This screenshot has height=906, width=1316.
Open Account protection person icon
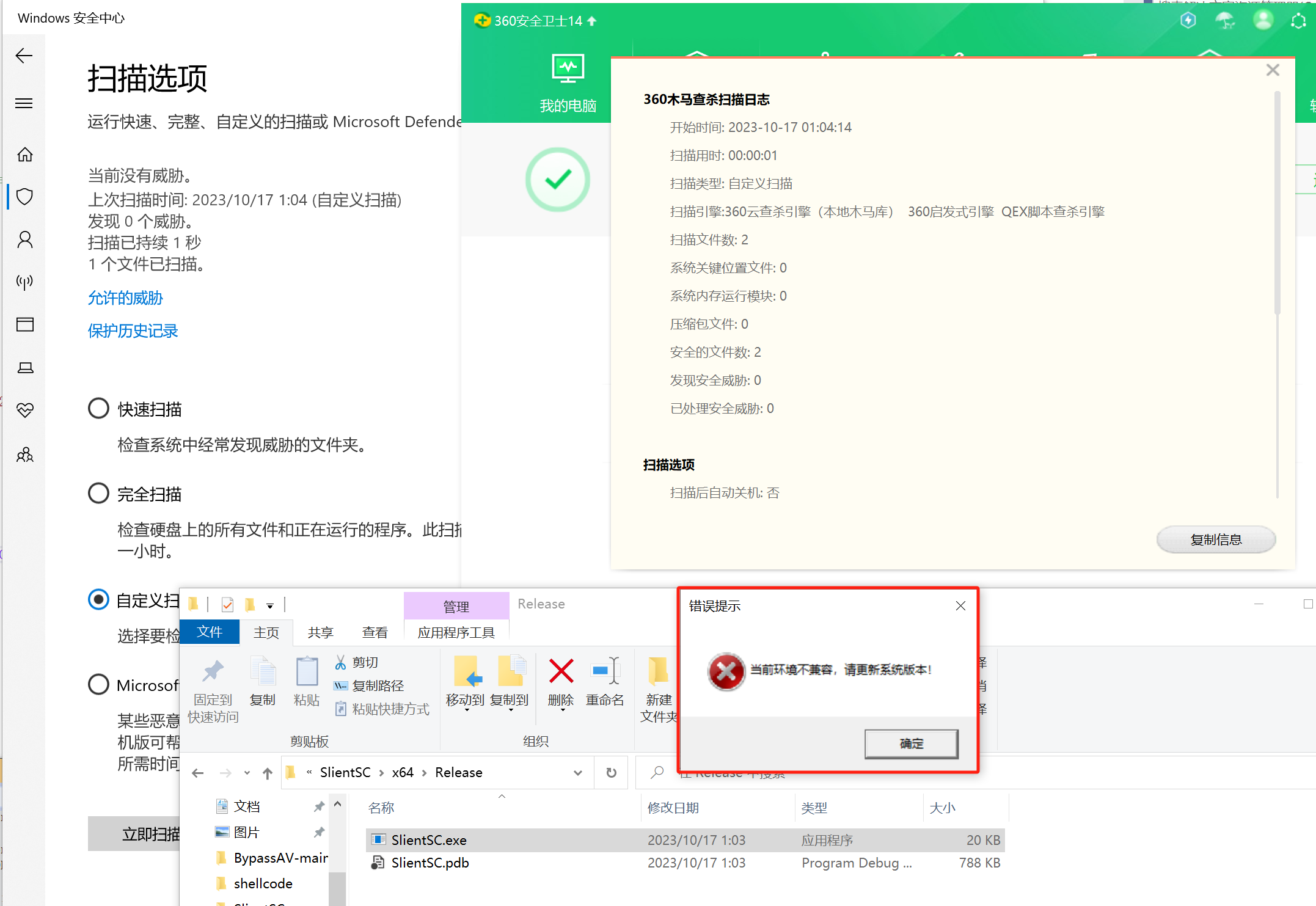coord(24,239)
